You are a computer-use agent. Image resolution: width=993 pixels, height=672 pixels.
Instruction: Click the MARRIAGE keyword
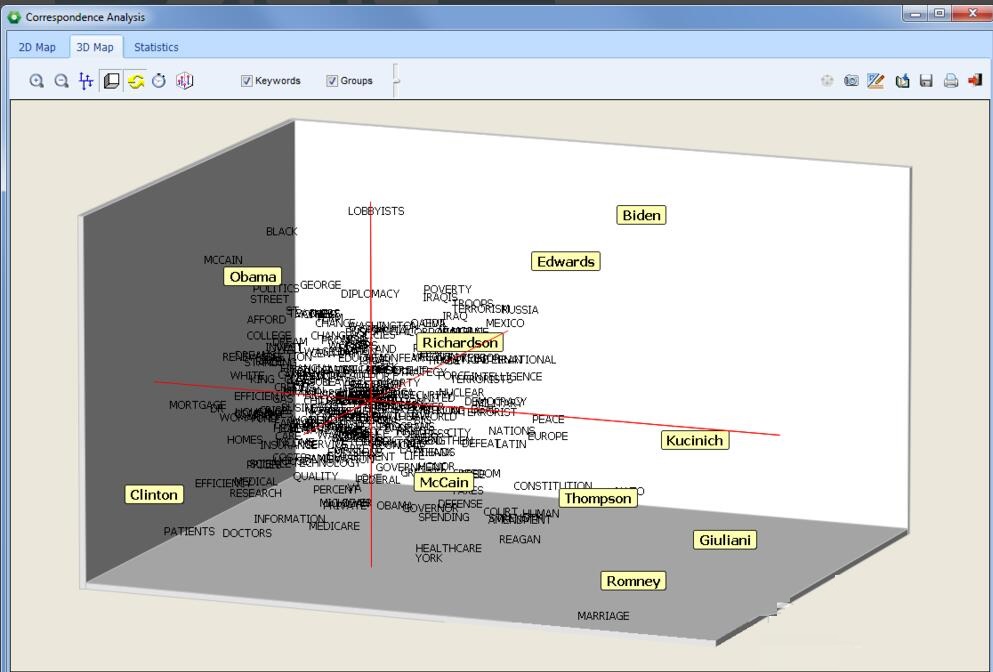(603, 616)
